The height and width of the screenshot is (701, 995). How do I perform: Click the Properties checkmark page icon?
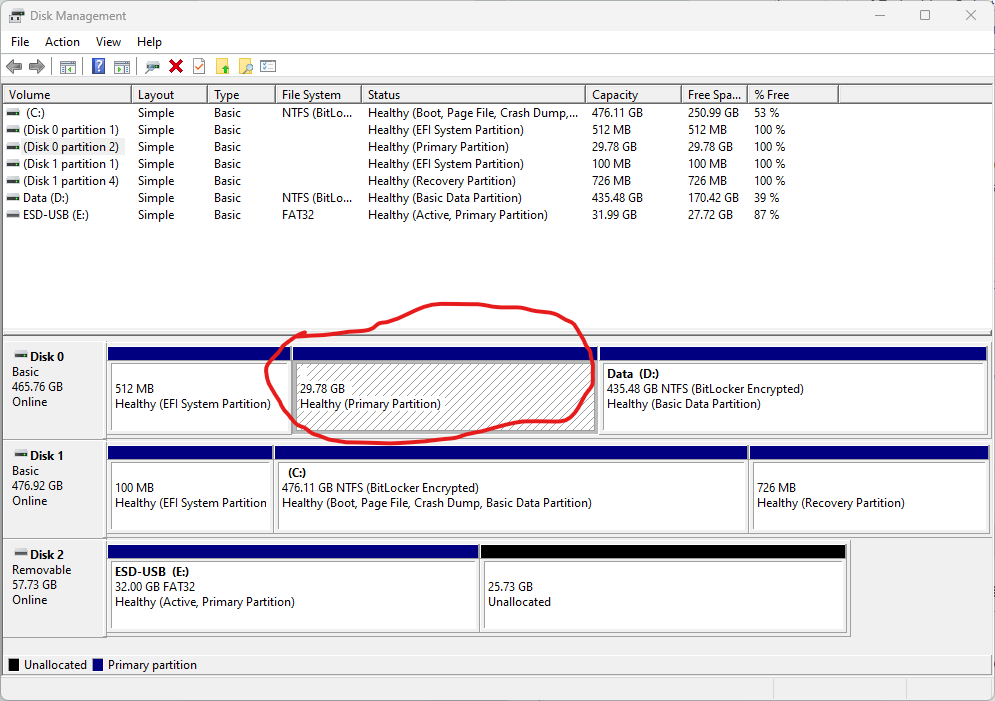coord(199,67)
